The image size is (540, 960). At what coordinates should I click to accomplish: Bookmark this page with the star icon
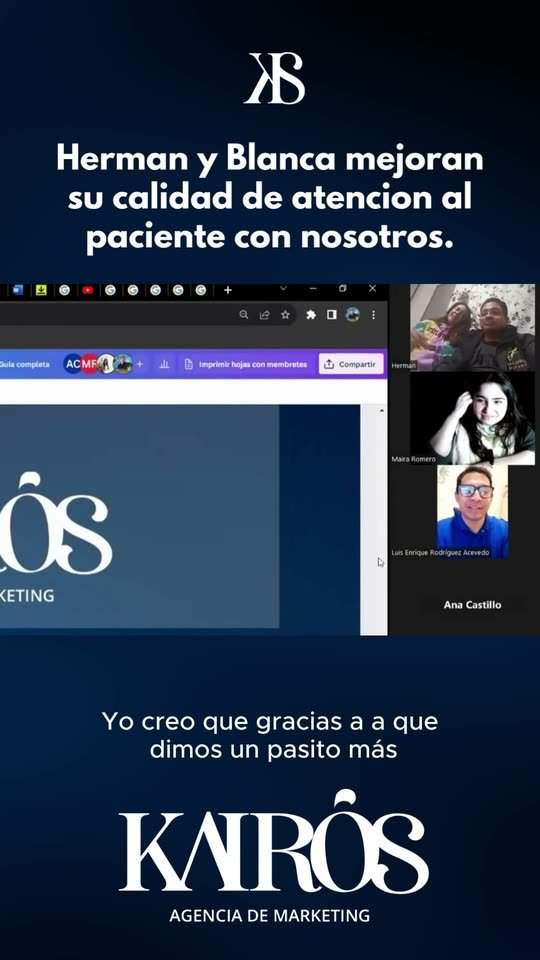pyautogui.click(x=285, y=315)
